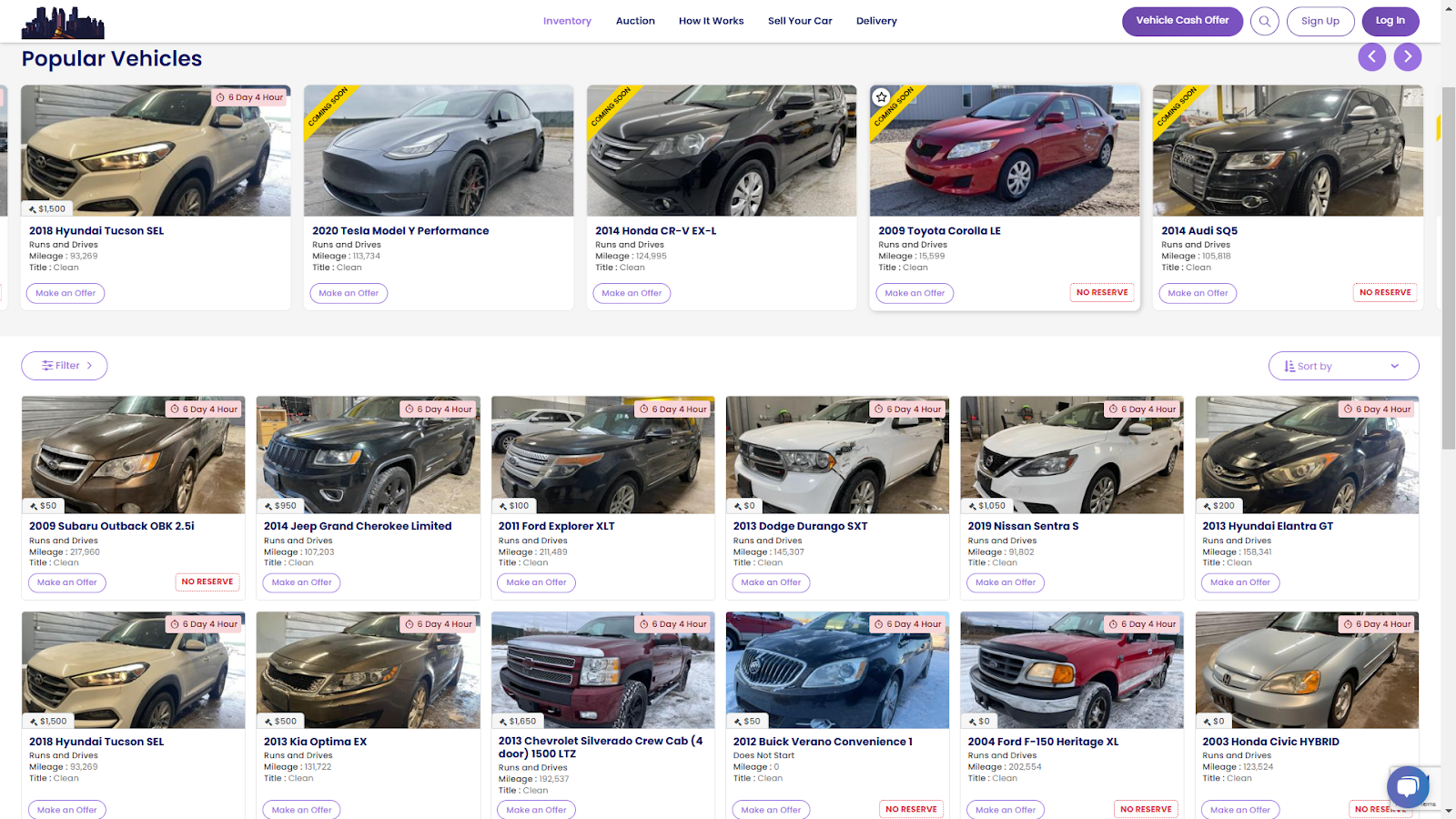The width and height of the screenshot is (1456, 819).
Task: Click the site logo in top left
Action: (x=63, y=23)
